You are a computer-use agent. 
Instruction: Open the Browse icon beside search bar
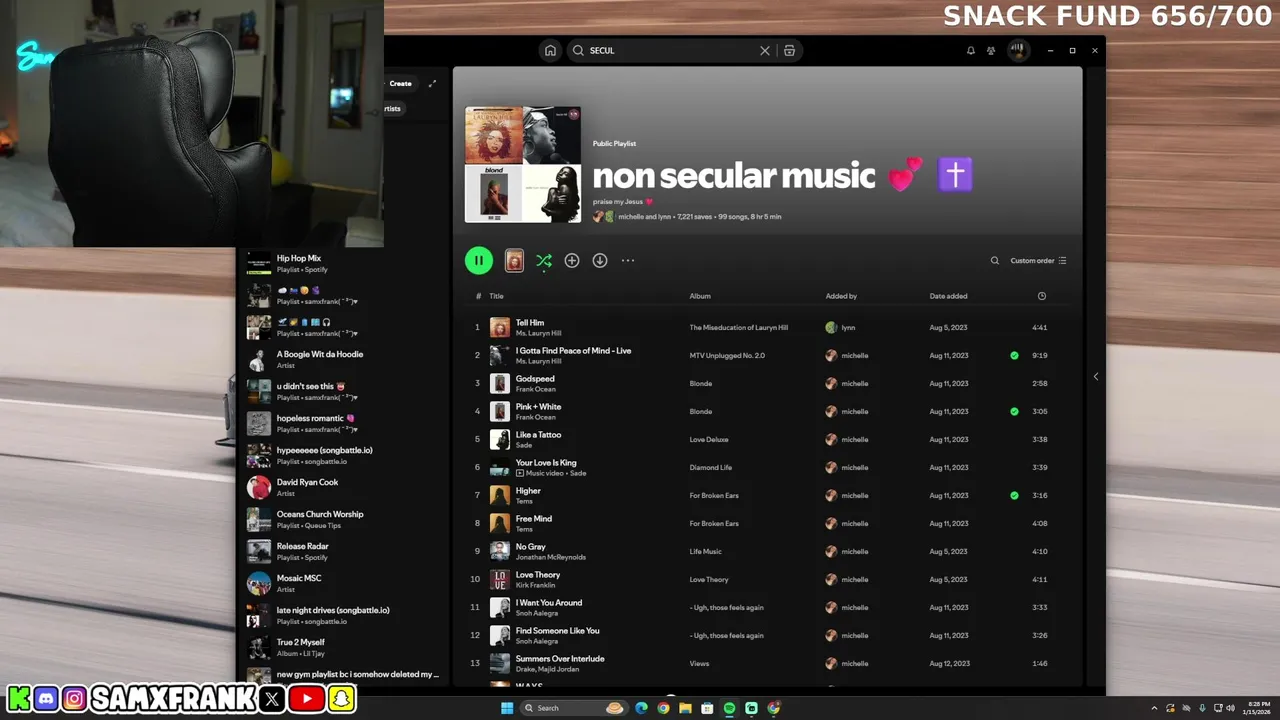click(790, 50)
